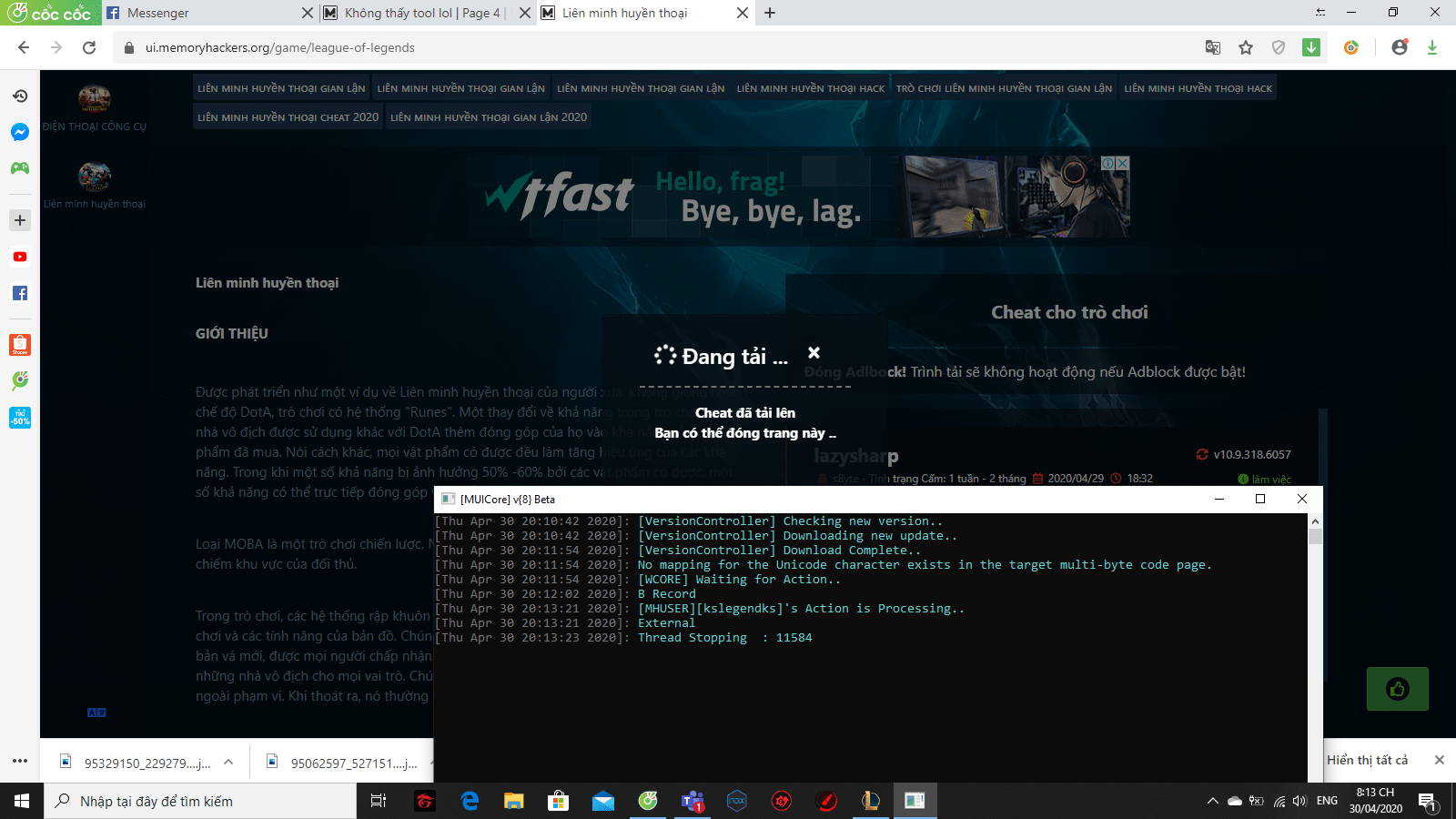The width and height of the screenshot is (1456, 819).
Task: Open the Shopee sidebar shortcut
Action: 20,345
